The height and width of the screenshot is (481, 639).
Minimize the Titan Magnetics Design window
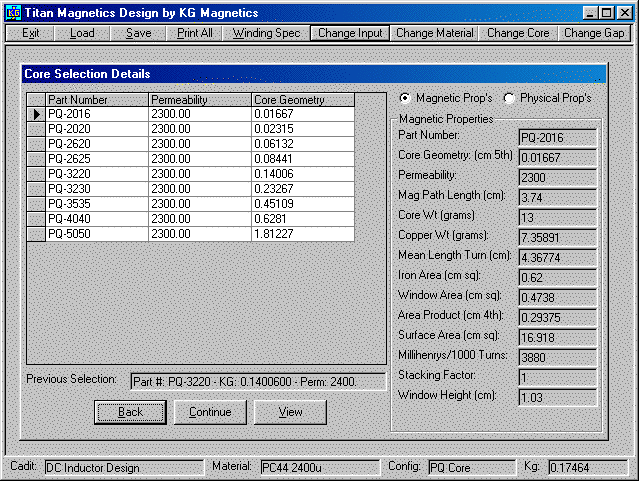click(591, 13)
